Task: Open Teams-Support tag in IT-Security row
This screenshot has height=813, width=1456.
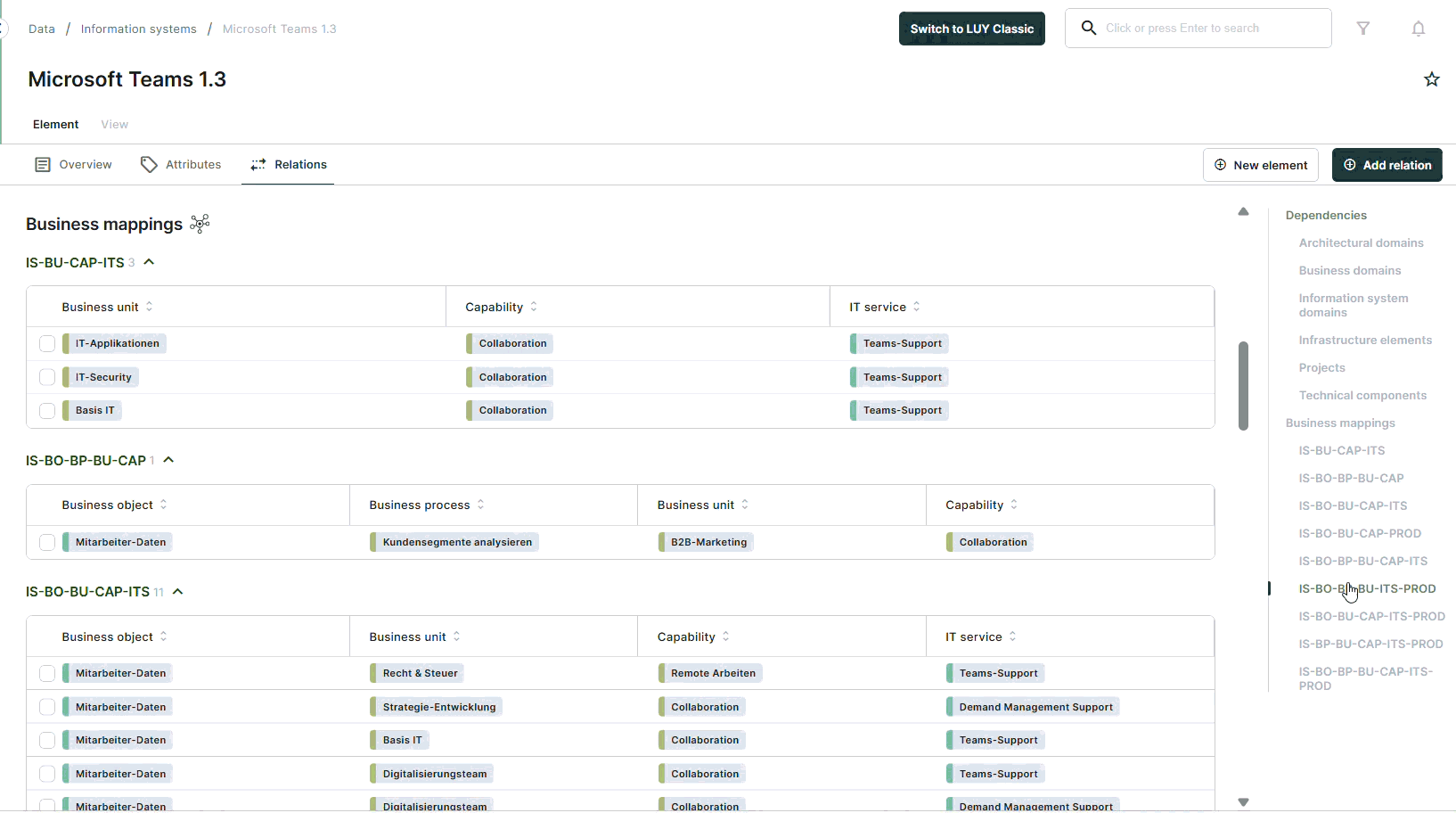Action: 899,377
